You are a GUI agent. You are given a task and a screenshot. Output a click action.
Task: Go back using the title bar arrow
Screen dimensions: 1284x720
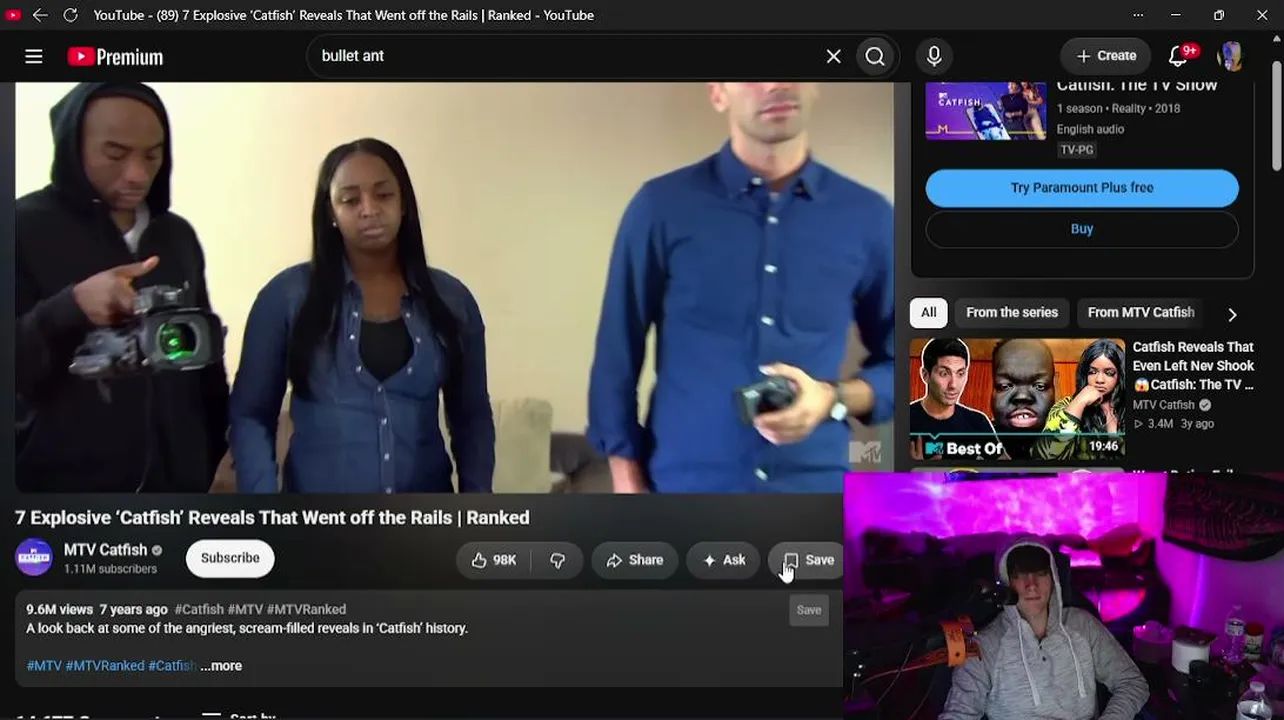tap(40, 15)
